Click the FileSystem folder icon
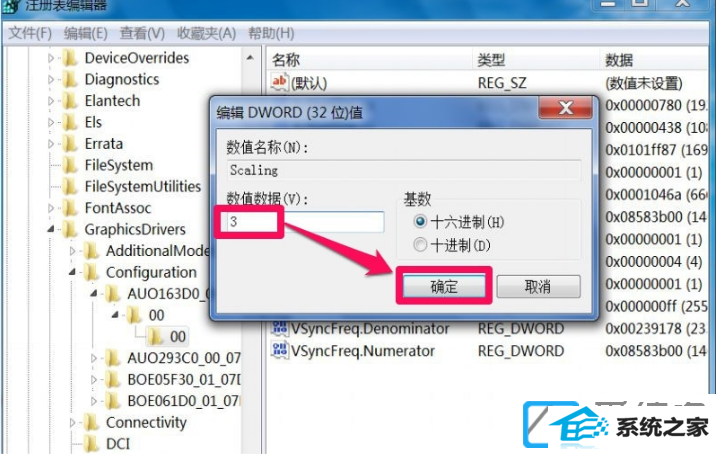Image resolution: width=717 pixels, height=454 pixels. point(70,165)
